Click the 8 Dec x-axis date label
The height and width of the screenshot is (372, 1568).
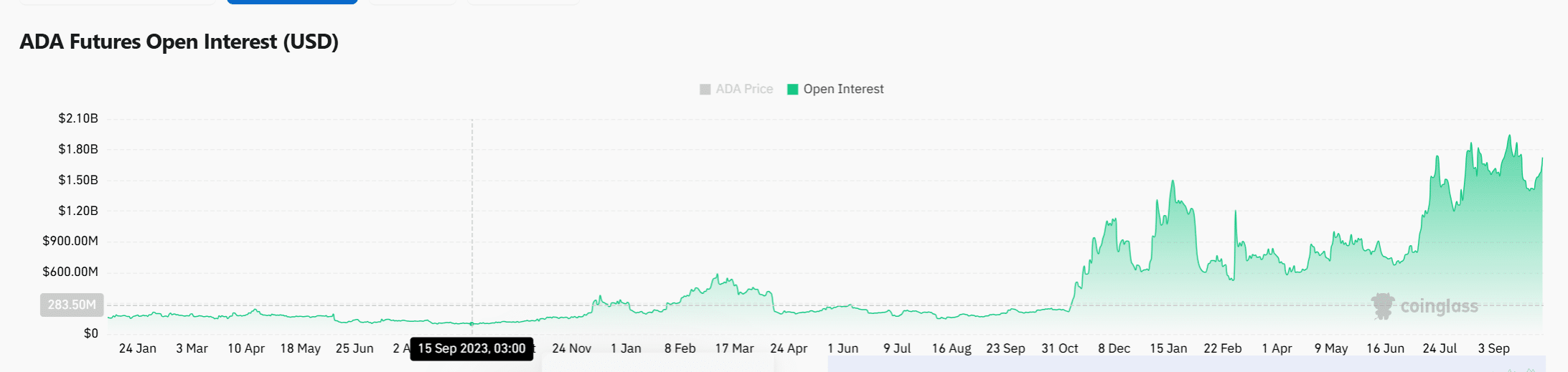(x=1114, y=348)
